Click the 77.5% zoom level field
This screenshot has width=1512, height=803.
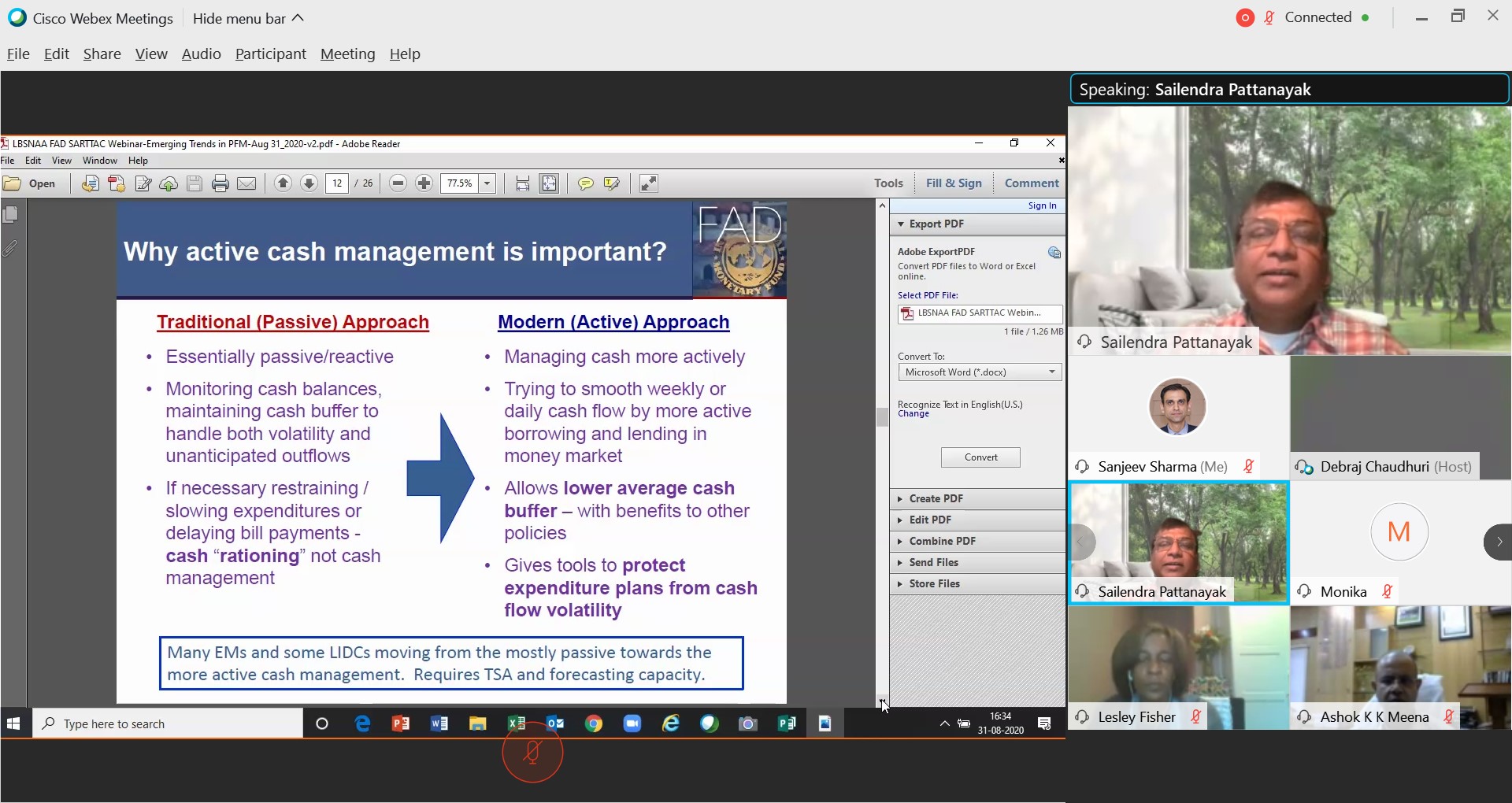[x=460, y=183]
